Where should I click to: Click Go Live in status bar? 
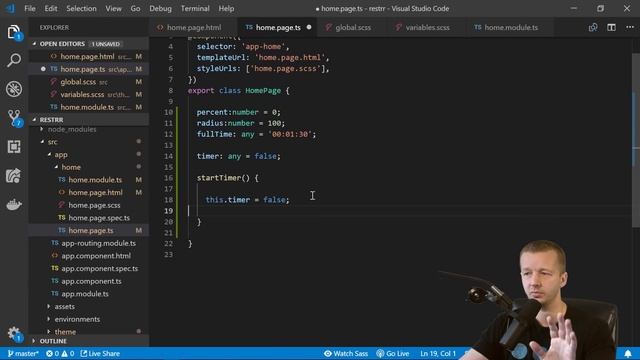click(393, 353)
